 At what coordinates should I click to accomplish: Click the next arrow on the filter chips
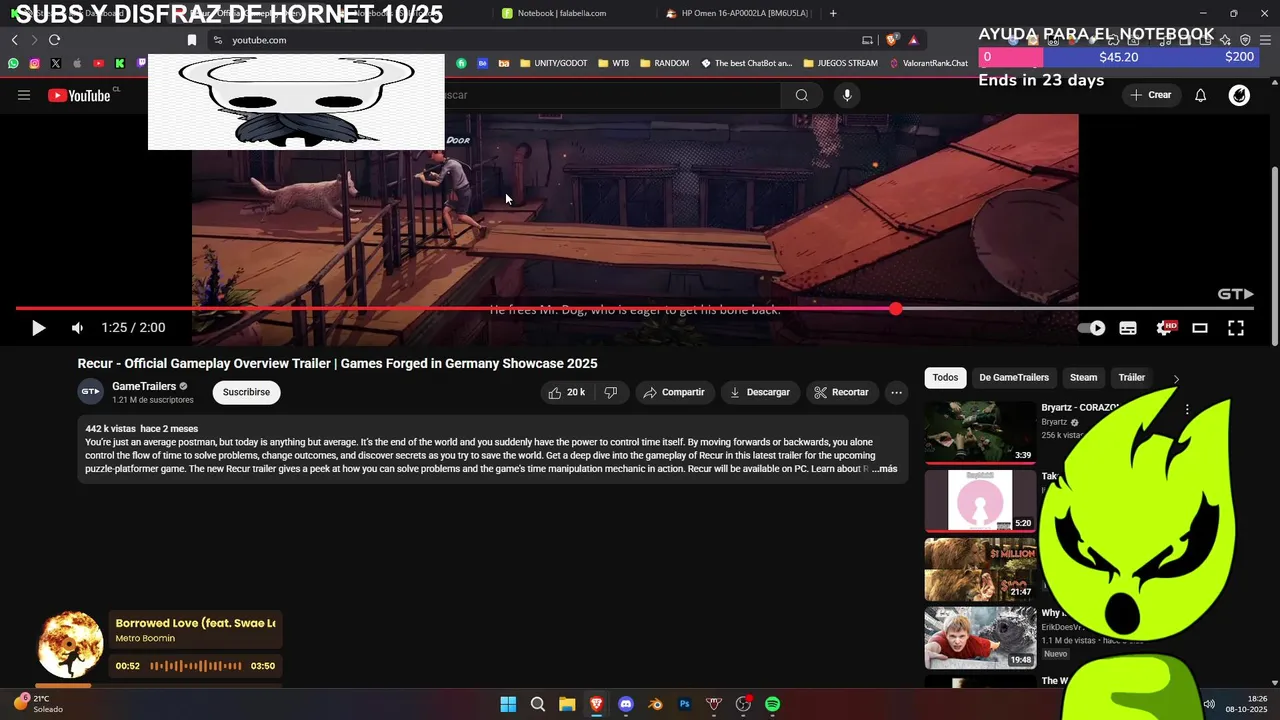pos(1176,379)
